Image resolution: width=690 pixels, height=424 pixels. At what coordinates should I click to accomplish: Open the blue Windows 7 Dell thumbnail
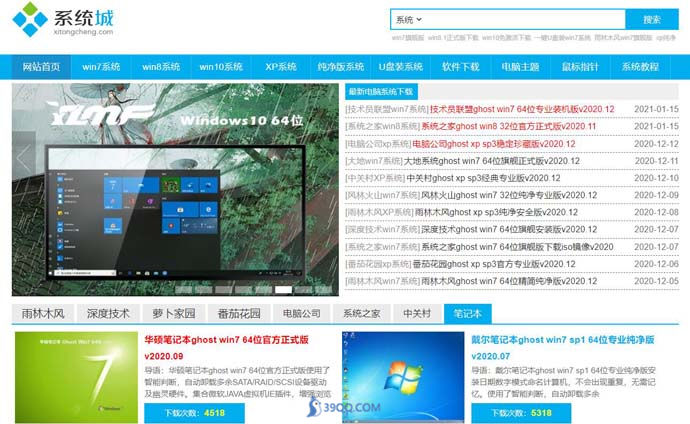click(x=403, y=377)
